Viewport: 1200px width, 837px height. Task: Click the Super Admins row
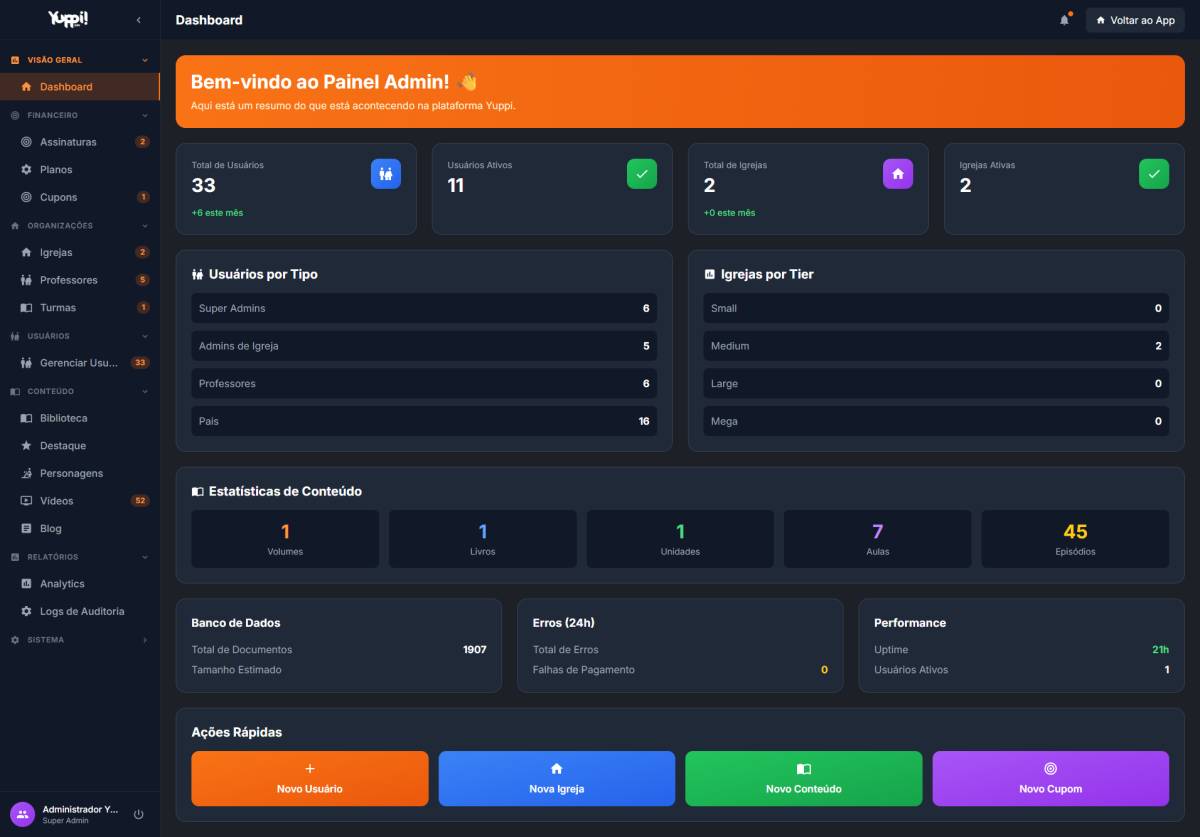pyautogui.click(x=424, y=308)
